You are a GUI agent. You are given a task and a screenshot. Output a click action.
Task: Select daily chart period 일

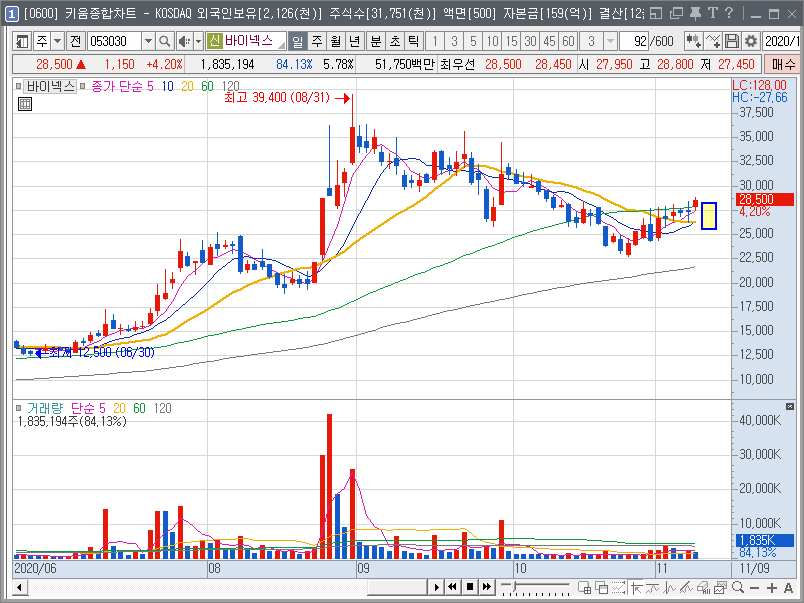(297, 41)
